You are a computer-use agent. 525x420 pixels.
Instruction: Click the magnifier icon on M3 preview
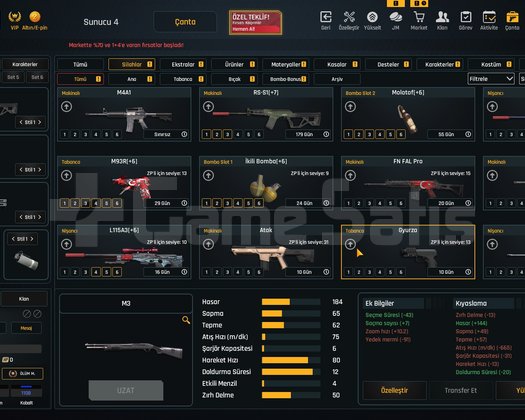coord(186,320)
